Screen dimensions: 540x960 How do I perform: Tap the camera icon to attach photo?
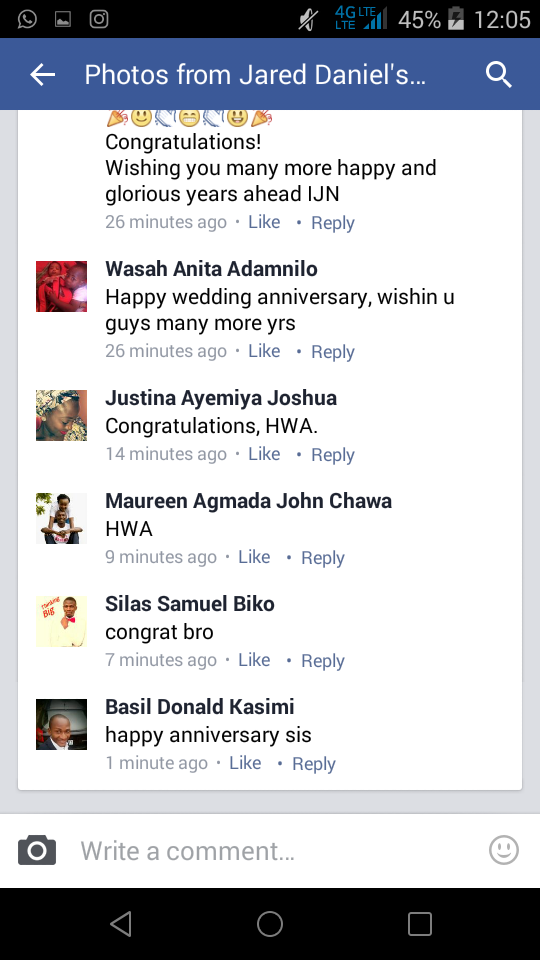tap(37, 850)
